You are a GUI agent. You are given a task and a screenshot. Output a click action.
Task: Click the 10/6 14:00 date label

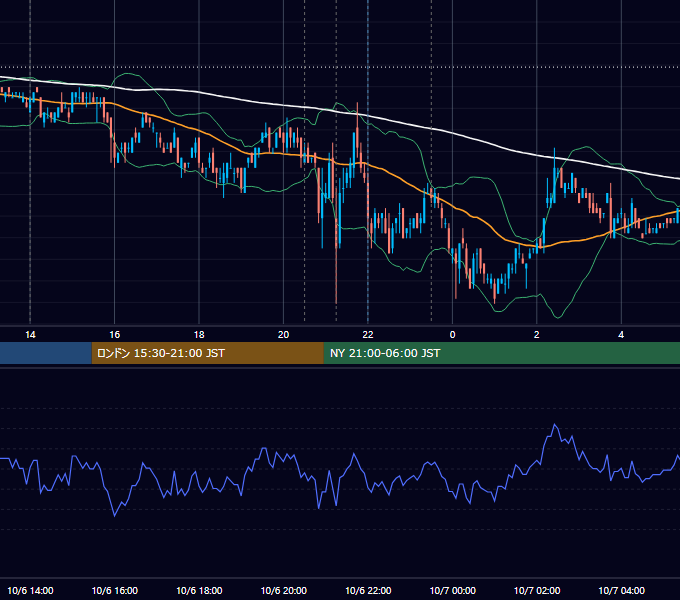pos(30,590)
